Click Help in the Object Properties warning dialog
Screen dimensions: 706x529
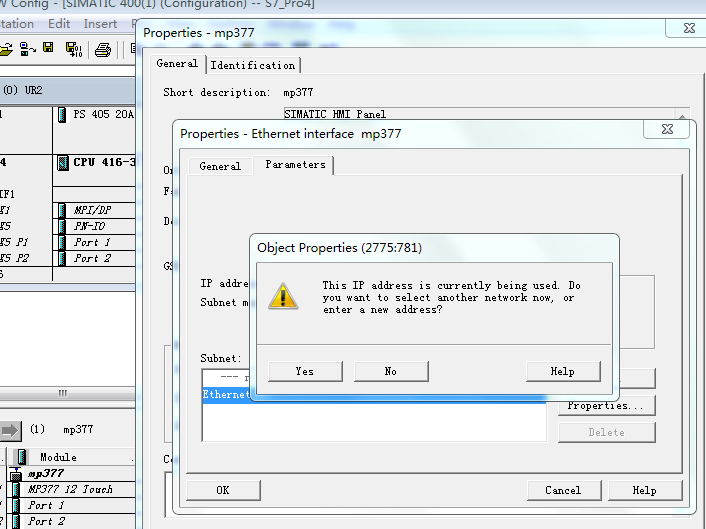563,371
